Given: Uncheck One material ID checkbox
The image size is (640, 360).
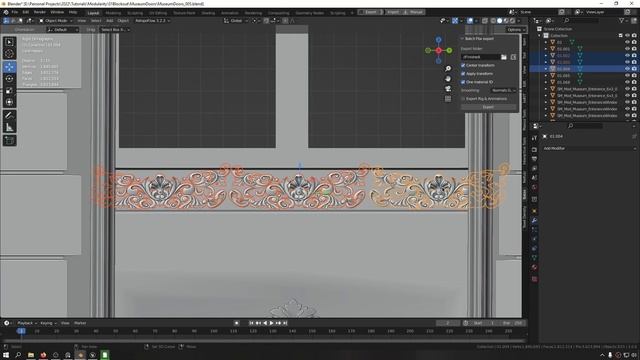Looking at the screenshot, I should click(463, 82).
